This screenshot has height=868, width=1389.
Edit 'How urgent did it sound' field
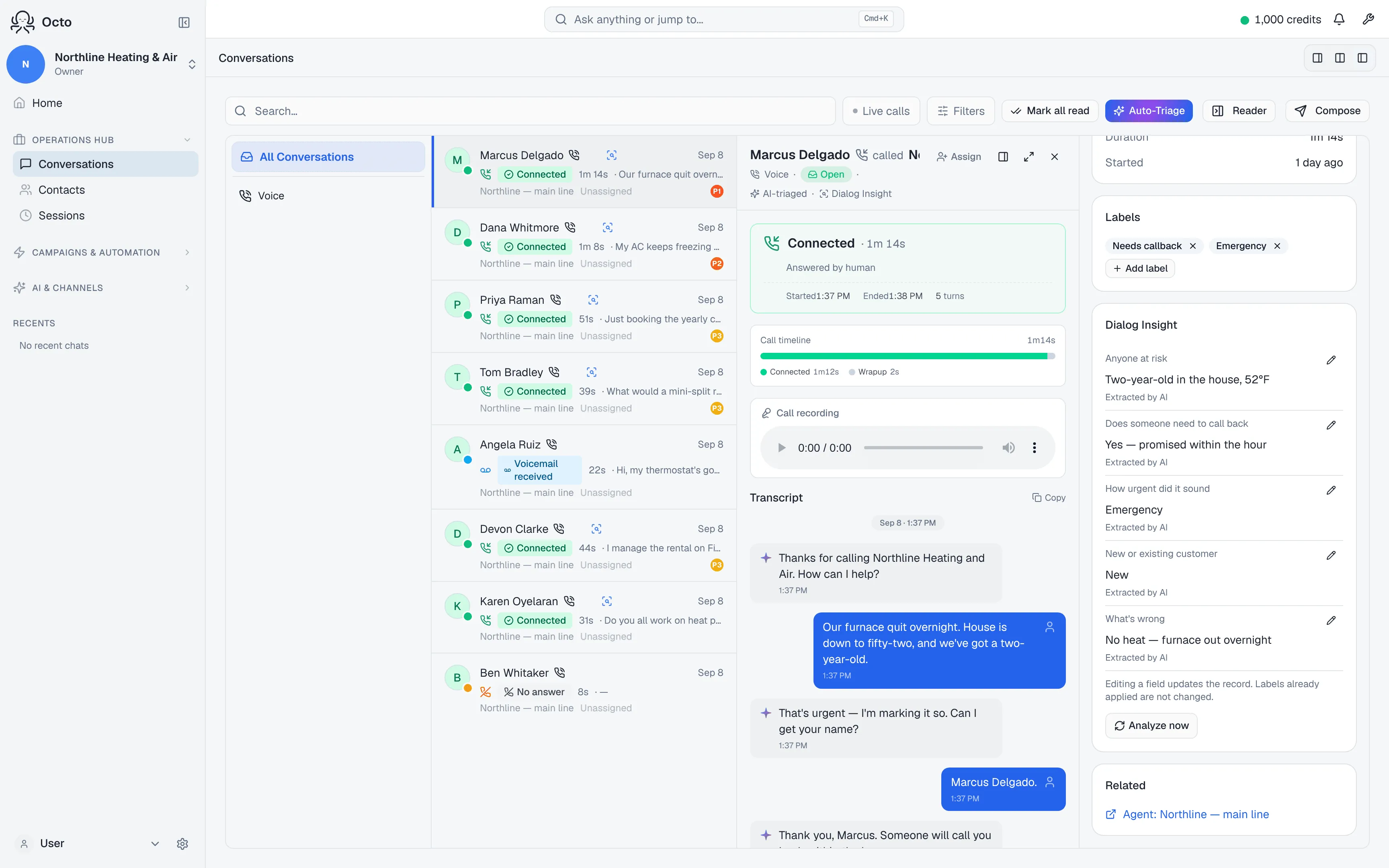(x=1331, y=490)
